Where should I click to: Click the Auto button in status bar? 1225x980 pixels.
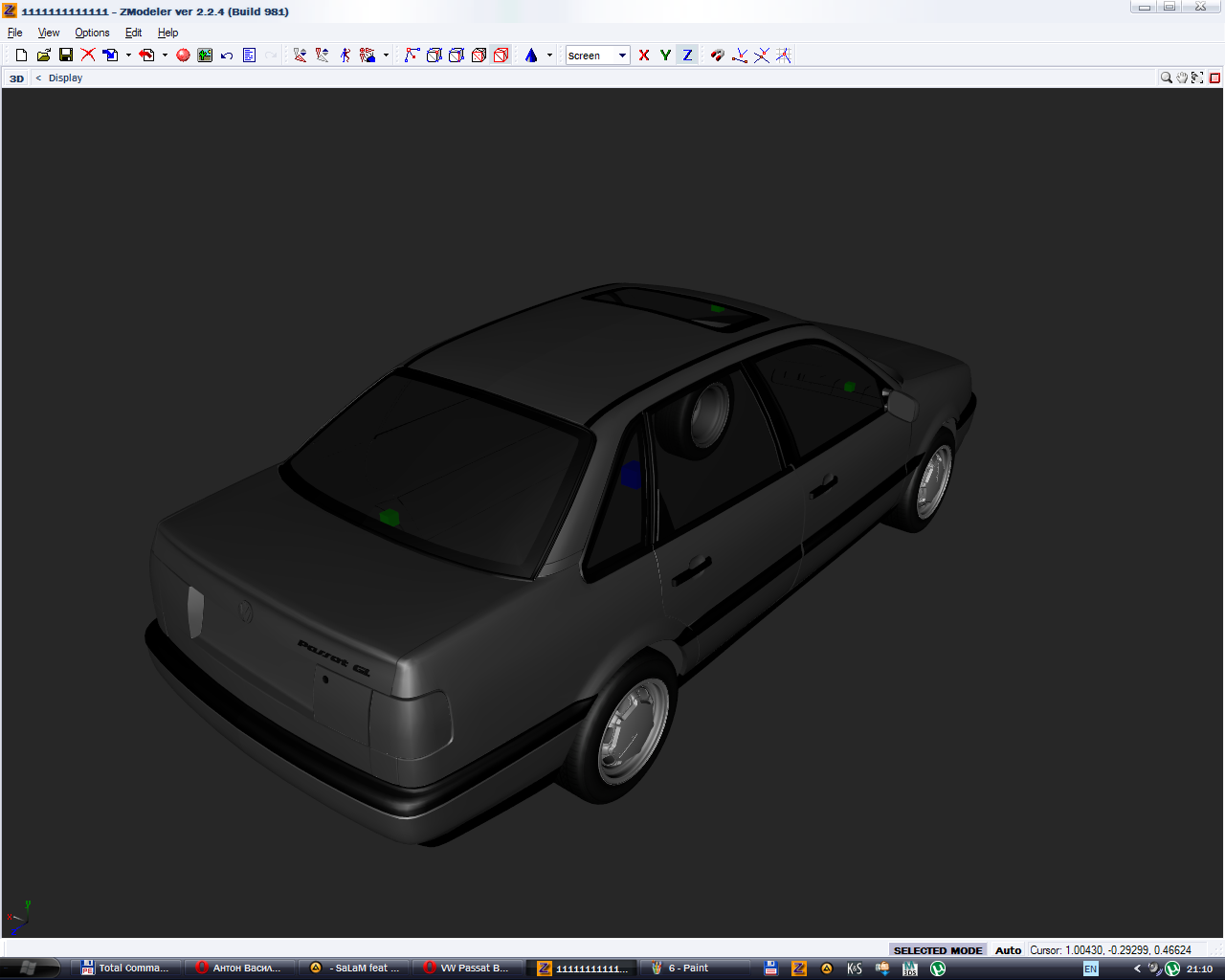click(x=1008, y=950)
